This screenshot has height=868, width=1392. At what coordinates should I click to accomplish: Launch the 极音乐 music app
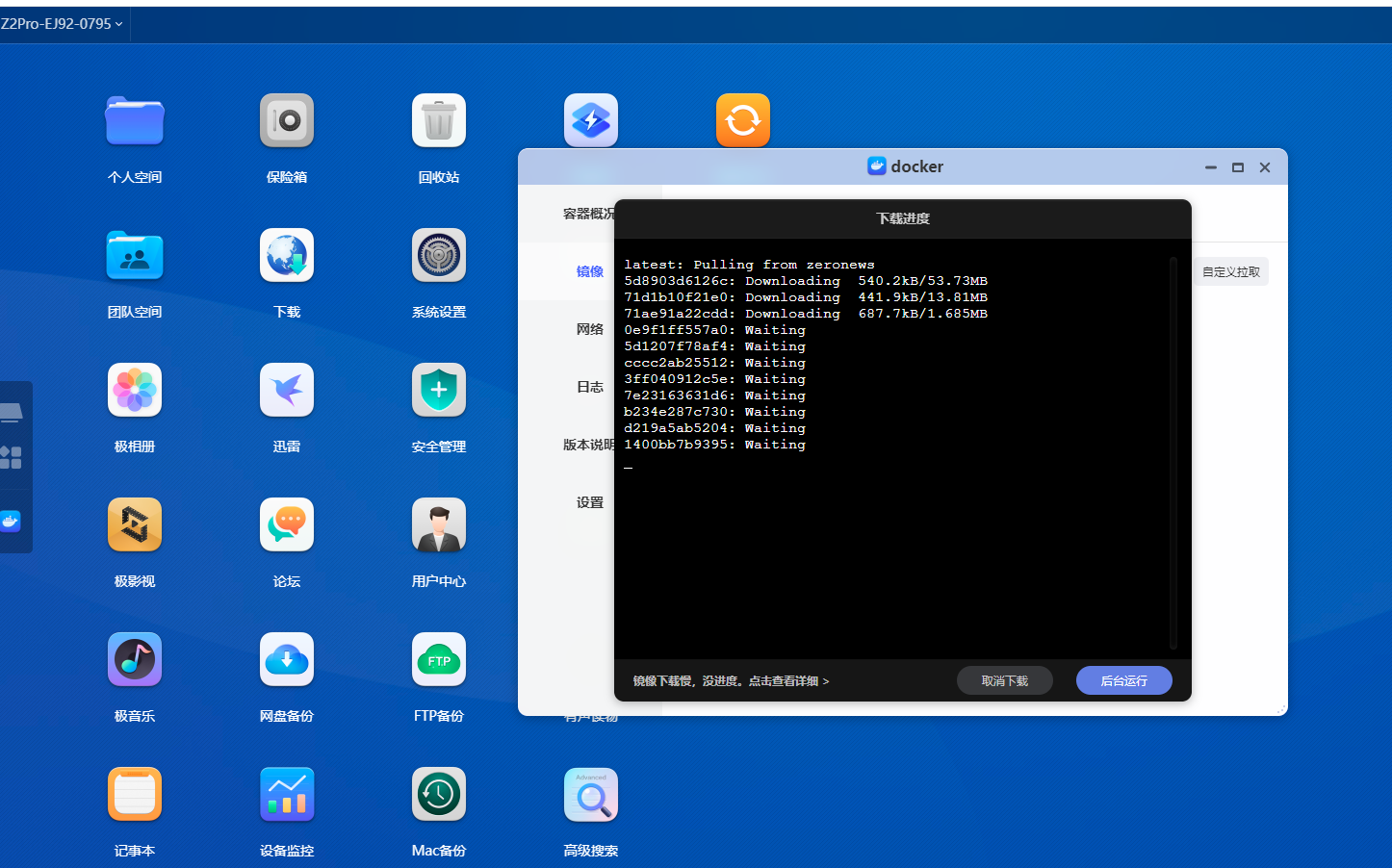[135, 659]
